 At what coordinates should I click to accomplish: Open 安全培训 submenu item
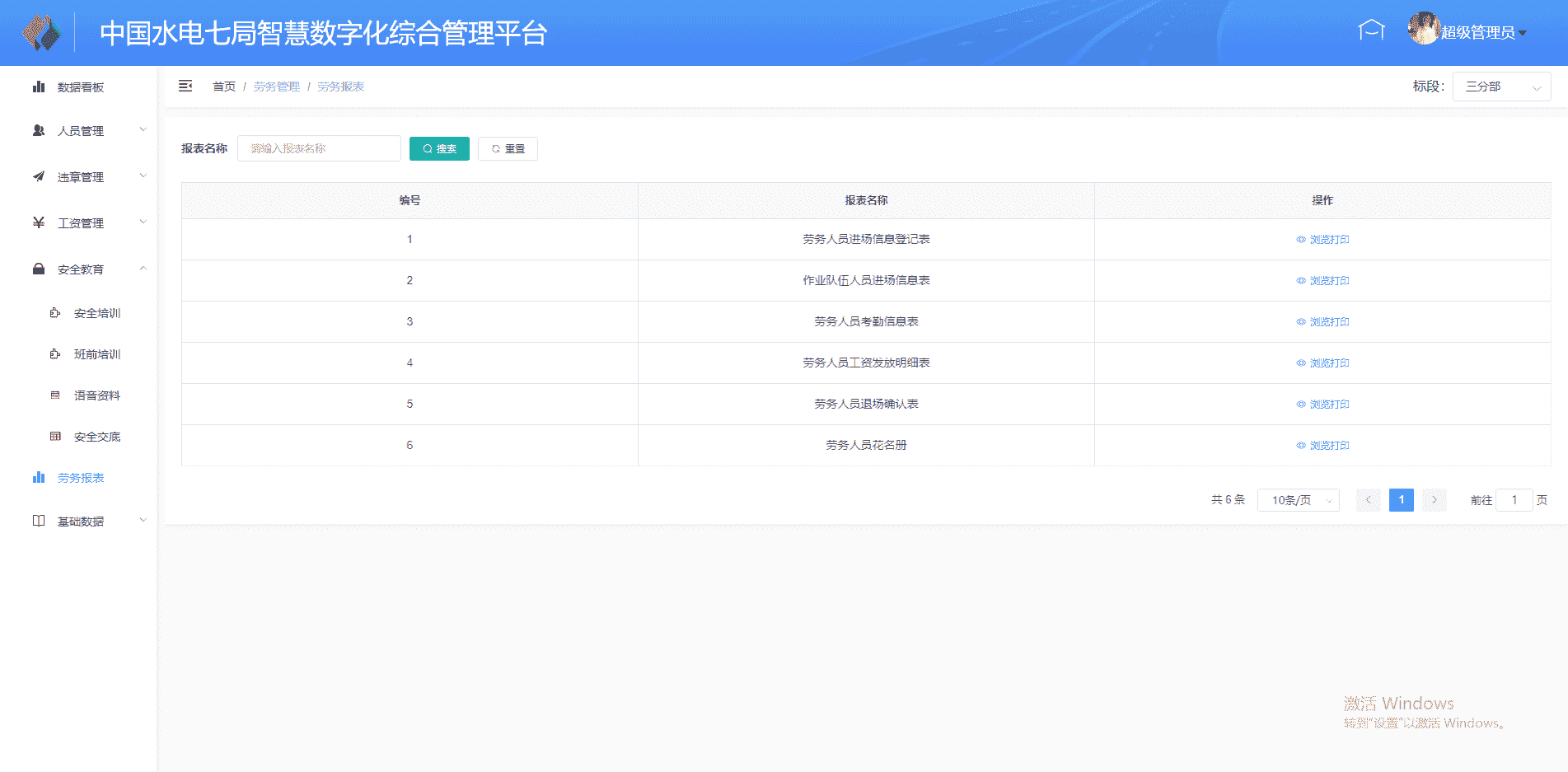pyautogui.click(x=96, y=313)
